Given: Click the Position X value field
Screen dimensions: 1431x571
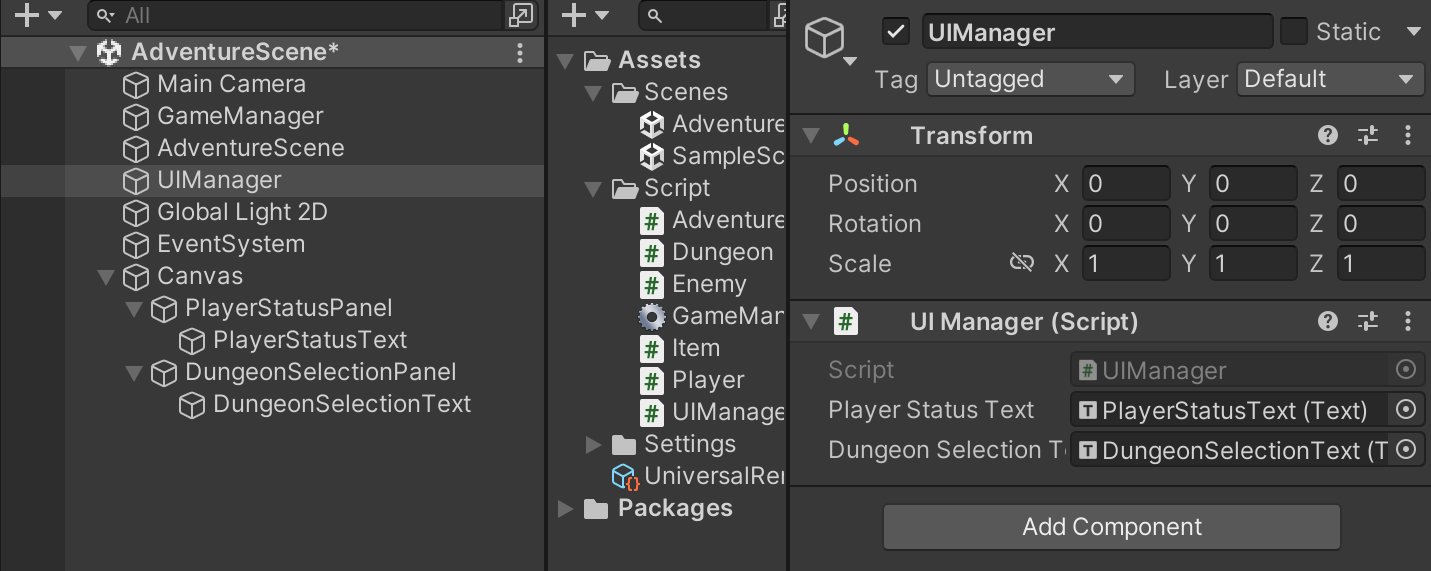Looking at the screenshot, I should [1125, 184].
